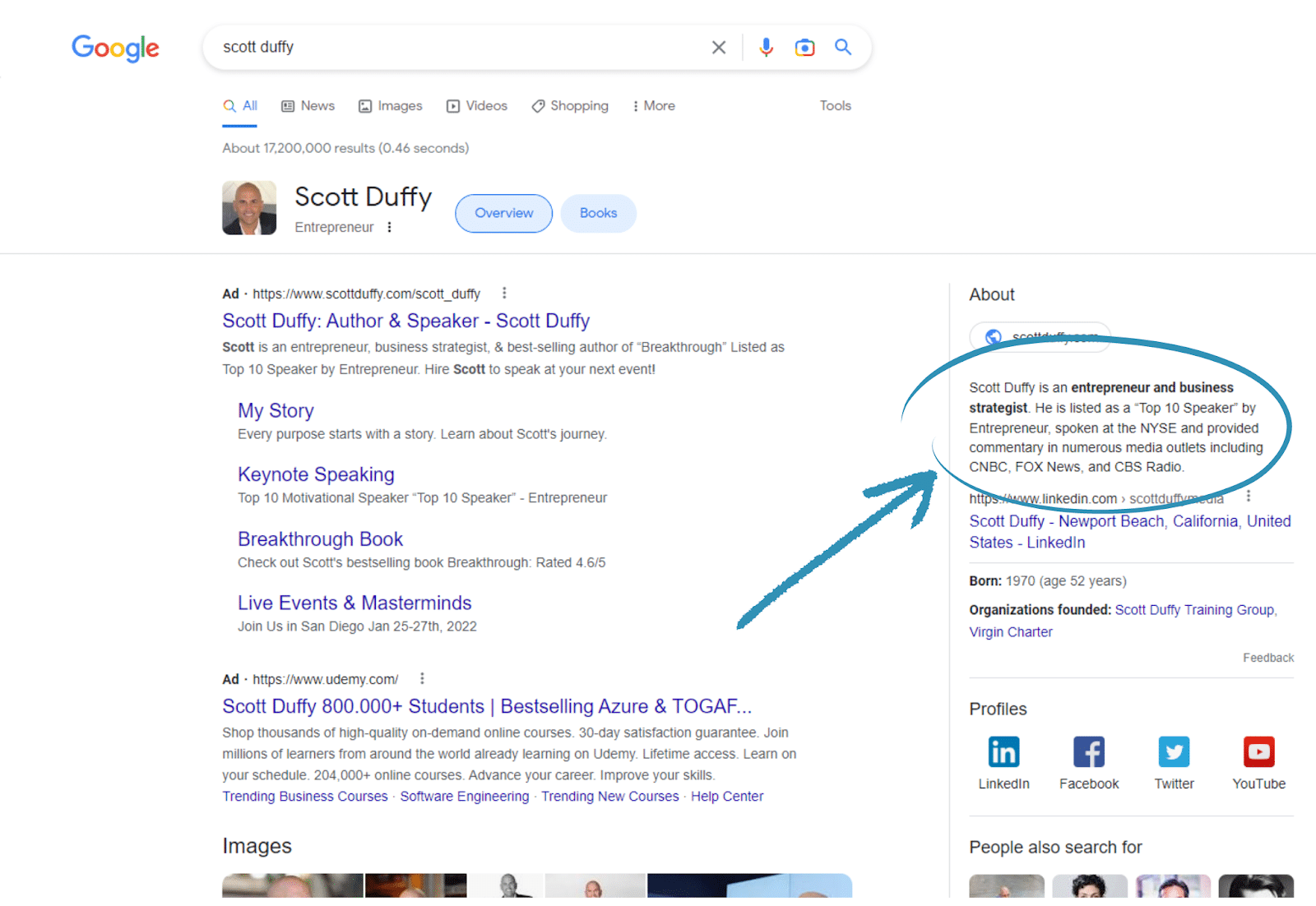Open the Tools menu
This screenshot has height=906, width=1316.
click(835, 106)
